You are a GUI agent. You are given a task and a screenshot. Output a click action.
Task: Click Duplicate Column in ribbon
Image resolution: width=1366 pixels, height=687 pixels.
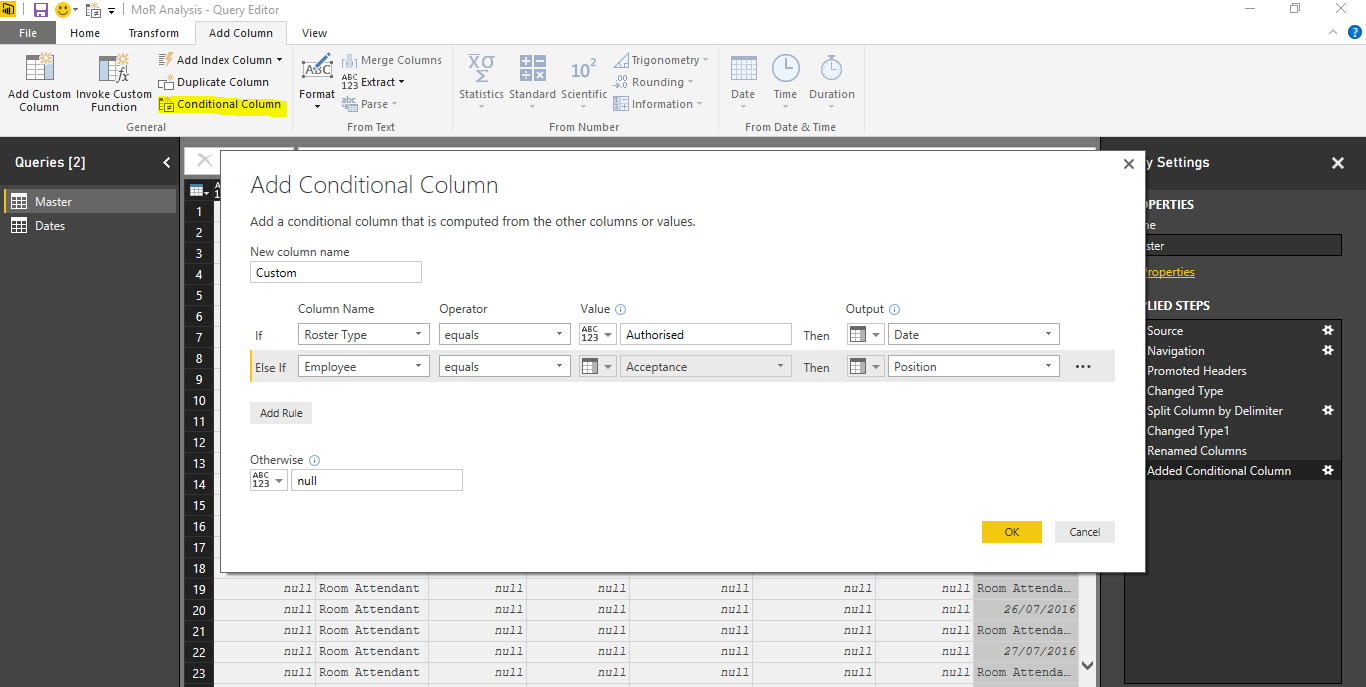point(214,82)
